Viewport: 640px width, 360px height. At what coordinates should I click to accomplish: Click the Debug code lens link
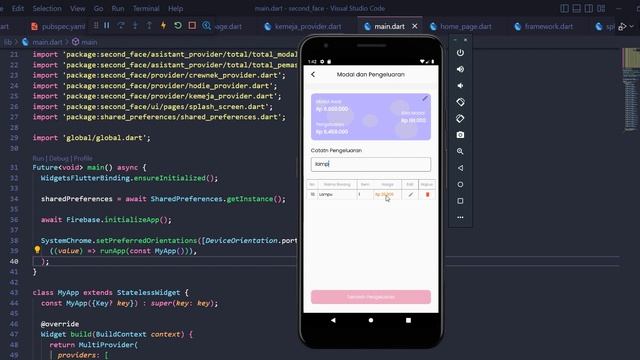(59, 158)
